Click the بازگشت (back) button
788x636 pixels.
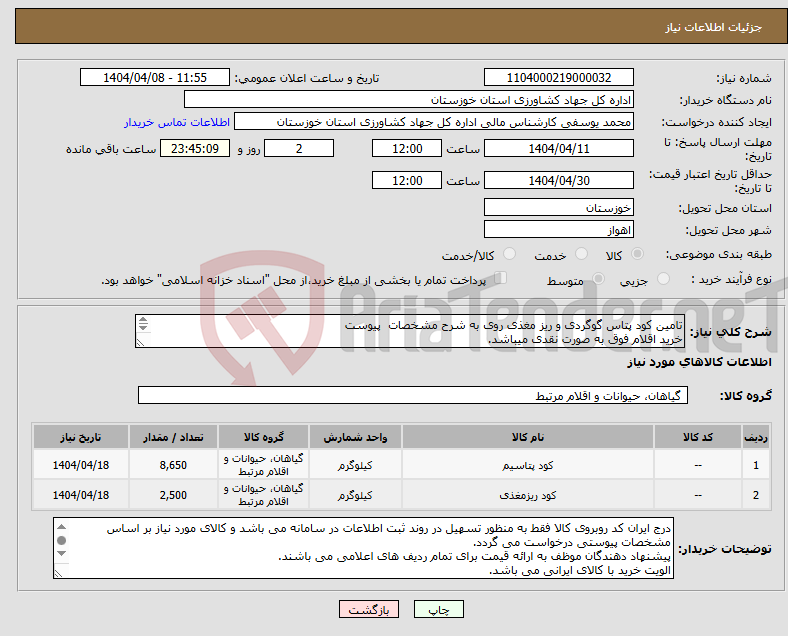pyautogui.click(x=369, y=609)
